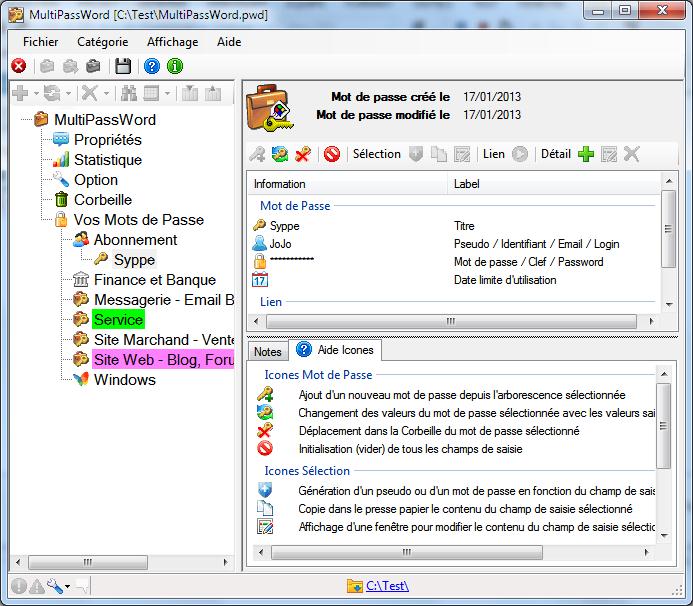Select Site Marchand category
This screenshot has width=693, height=606.
pyautogui.click(x=164, y=340)
